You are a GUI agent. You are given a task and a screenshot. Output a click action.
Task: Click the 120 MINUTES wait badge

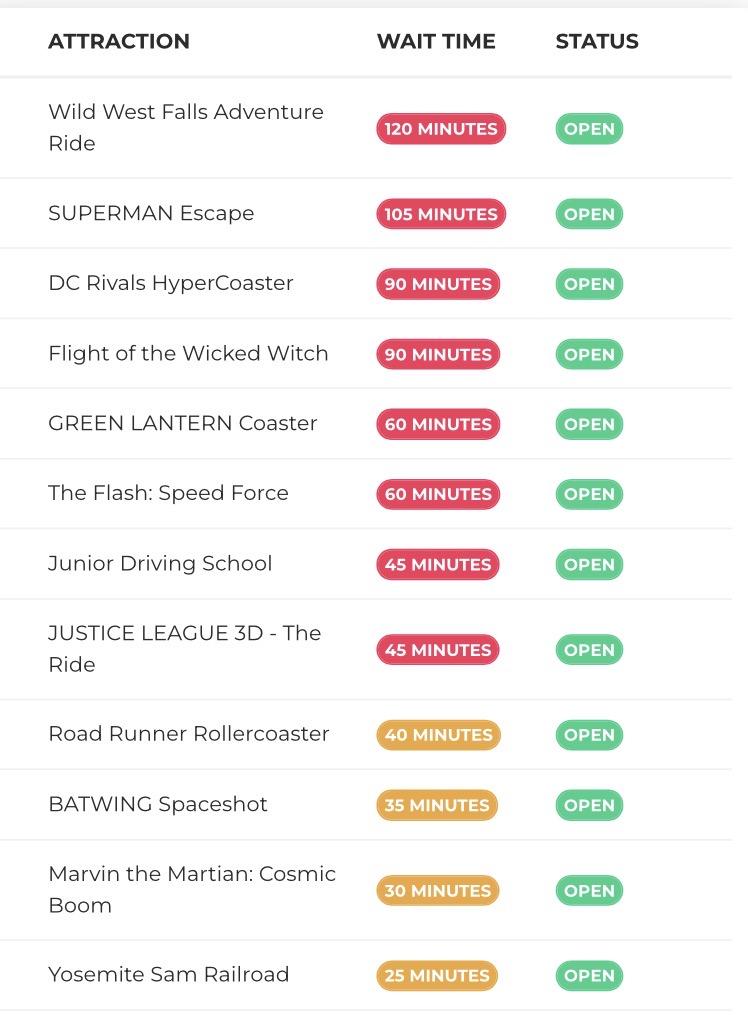click(x=441, y=129)
